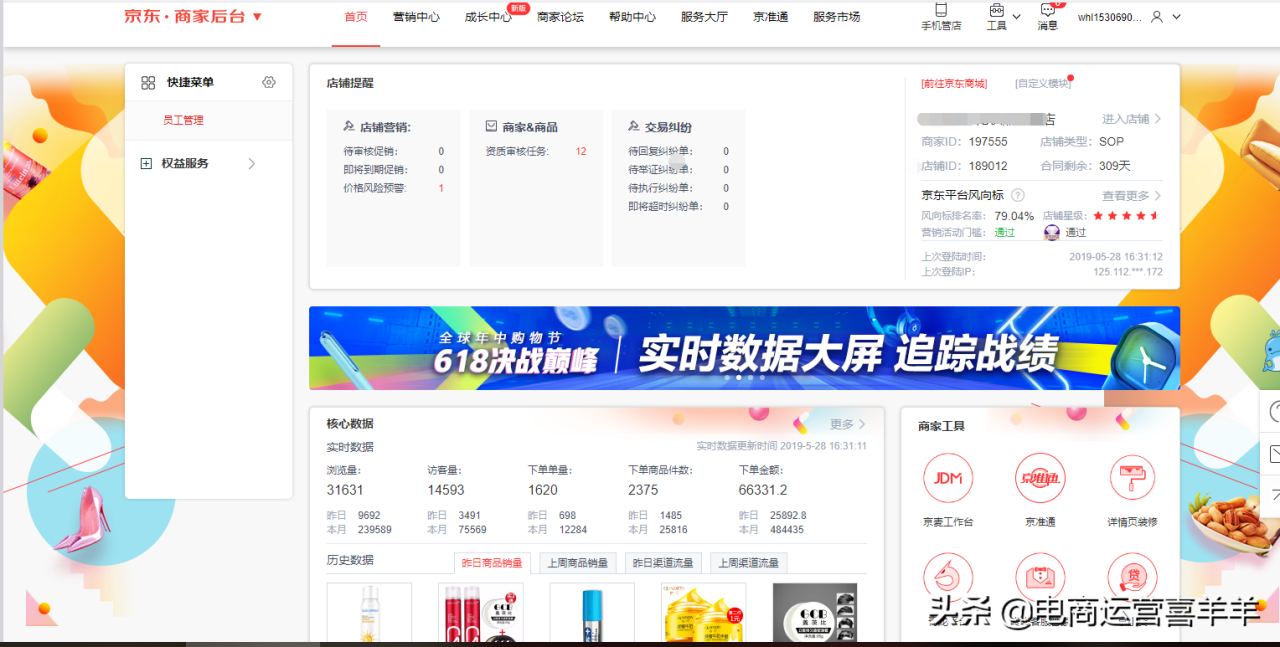The height and width of the screenshot is (647, 1280).
Task: Click the paint roller 详情页装修 icon
Action: [x=1131, y=478]
